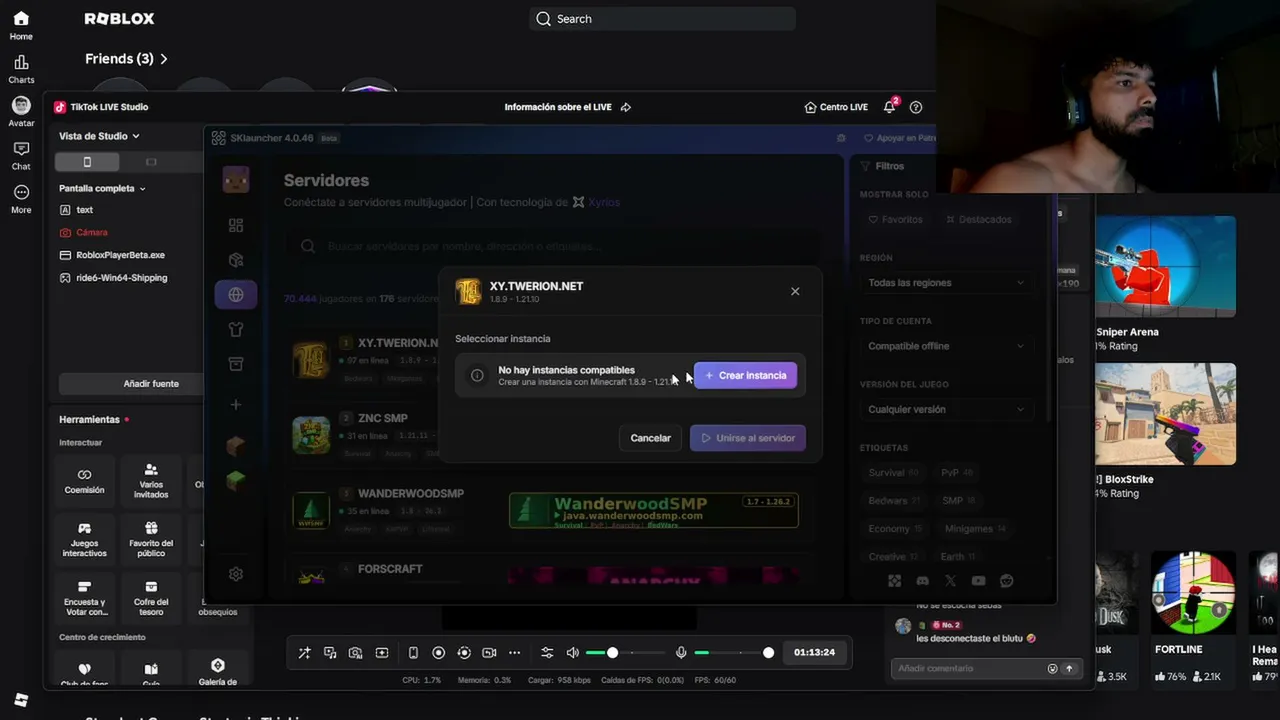Open Roblox Home in the sidebar
Viewport: 1280px width, 720px height.
[21, 25]
